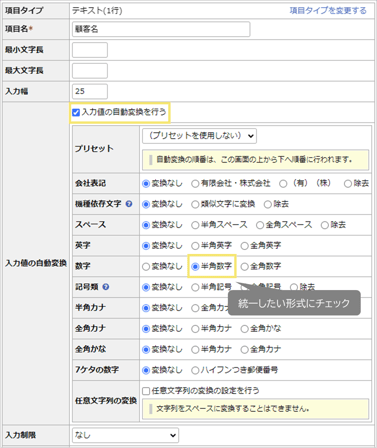
Task: Click the 最大文字長 input field
Action: pos(90,71)
